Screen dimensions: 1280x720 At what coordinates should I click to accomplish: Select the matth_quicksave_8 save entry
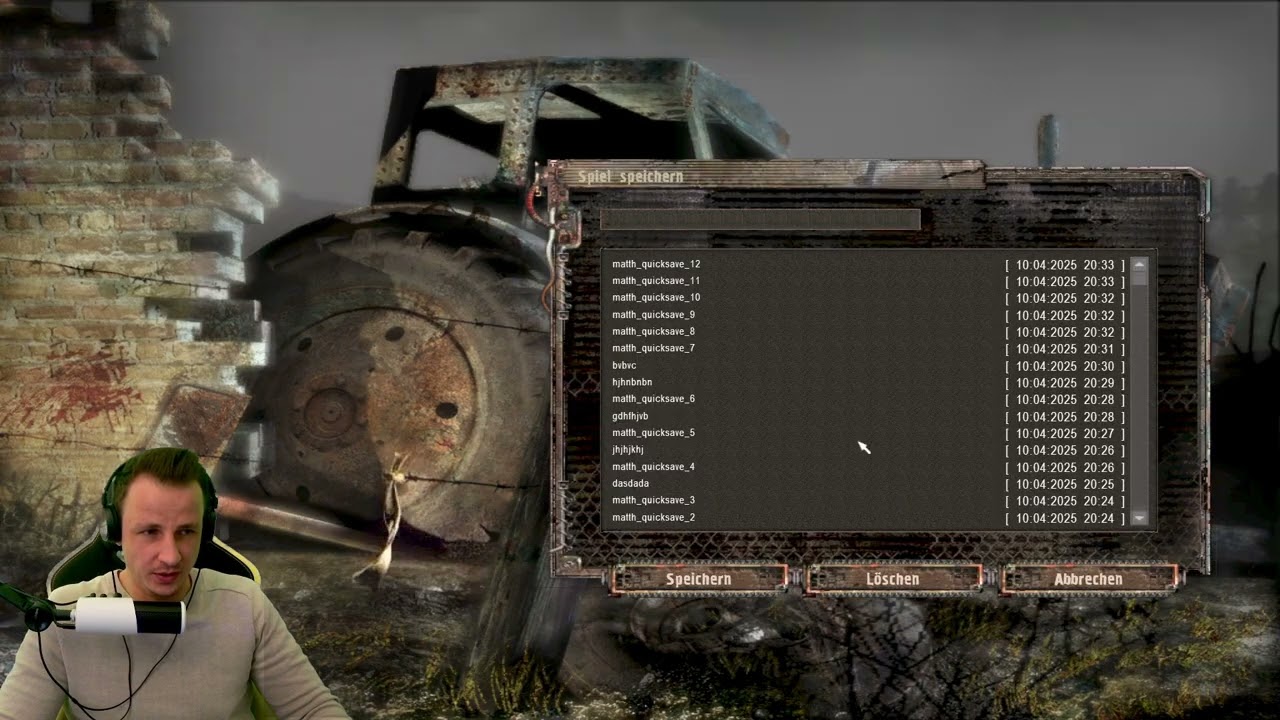pos(867,332)
